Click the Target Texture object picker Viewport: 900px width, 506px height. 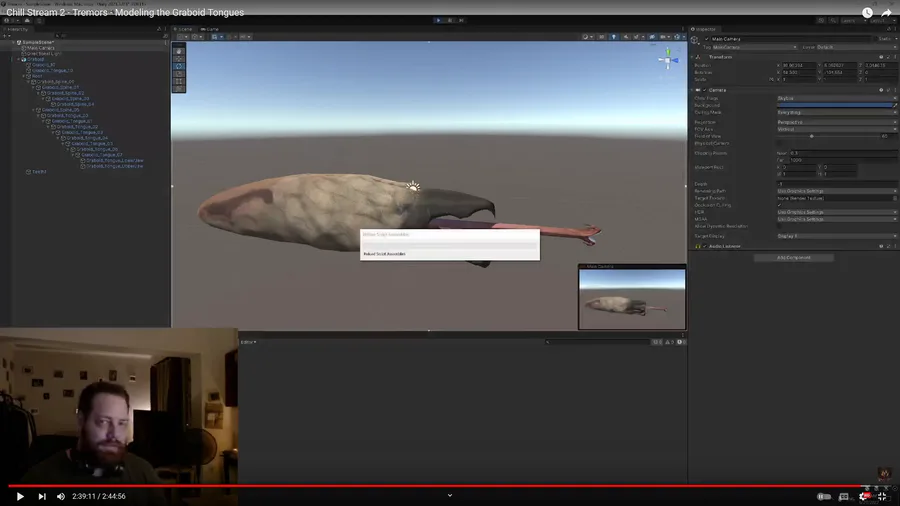pos(895,198)
